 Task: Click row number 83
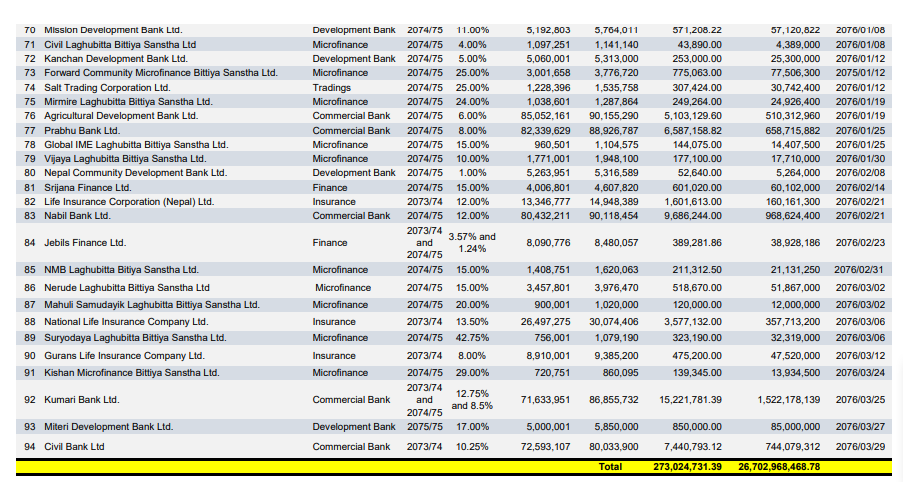30,216
